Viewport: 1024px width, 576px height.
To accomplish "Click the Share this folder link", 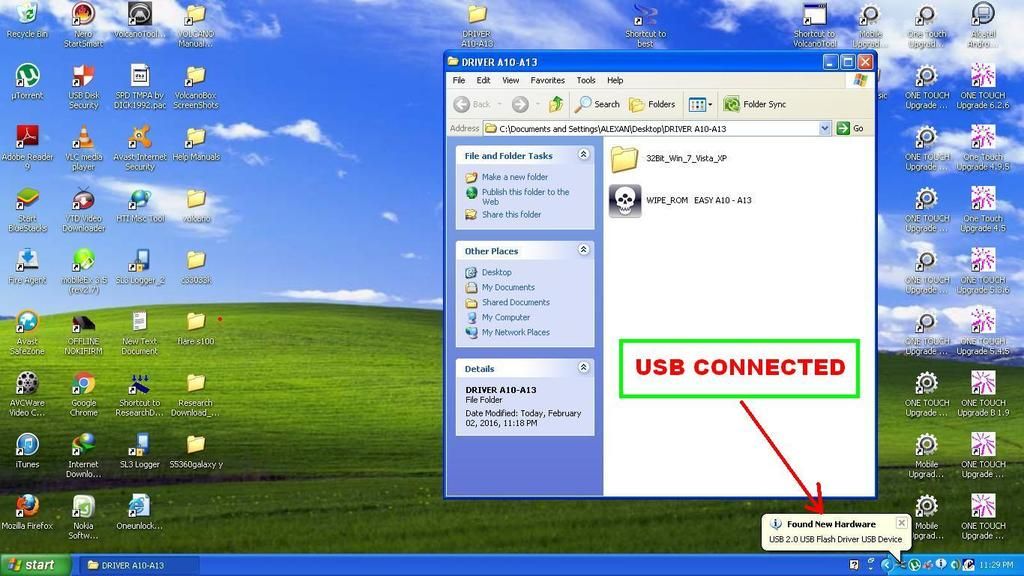I will [x=511, y=214].
